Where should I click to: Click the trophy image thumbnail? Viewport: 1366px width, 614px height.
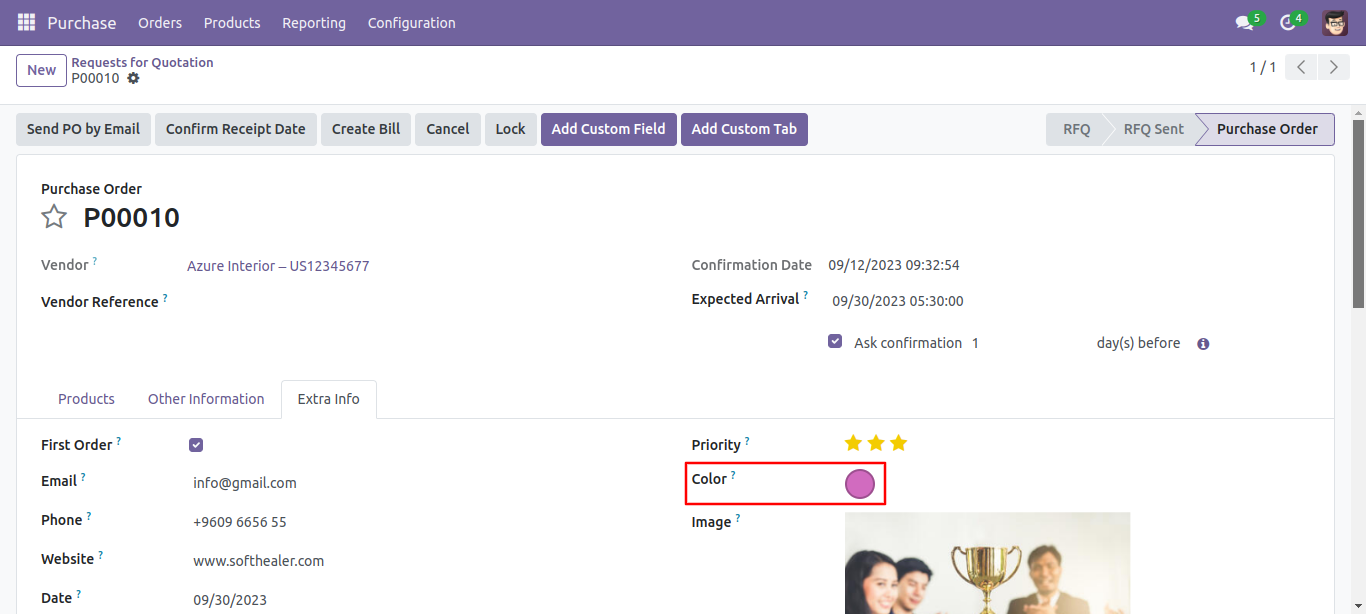pos(987,563)
